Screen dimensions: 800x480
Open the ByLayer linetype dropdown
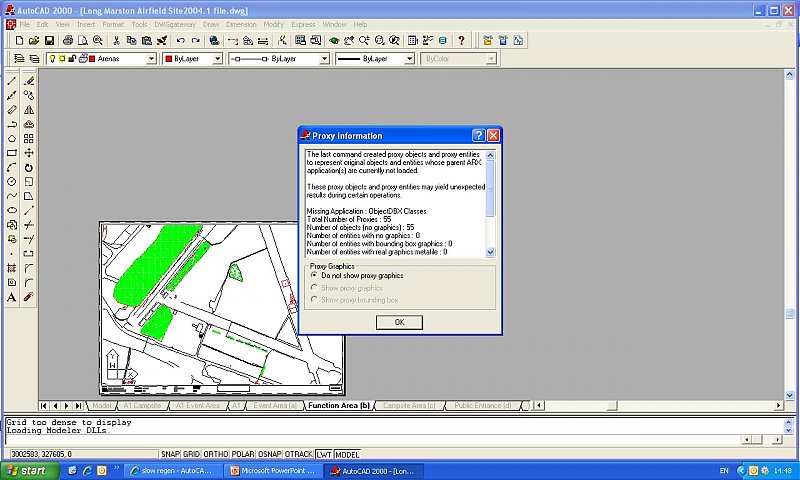(x=324, y=59)
